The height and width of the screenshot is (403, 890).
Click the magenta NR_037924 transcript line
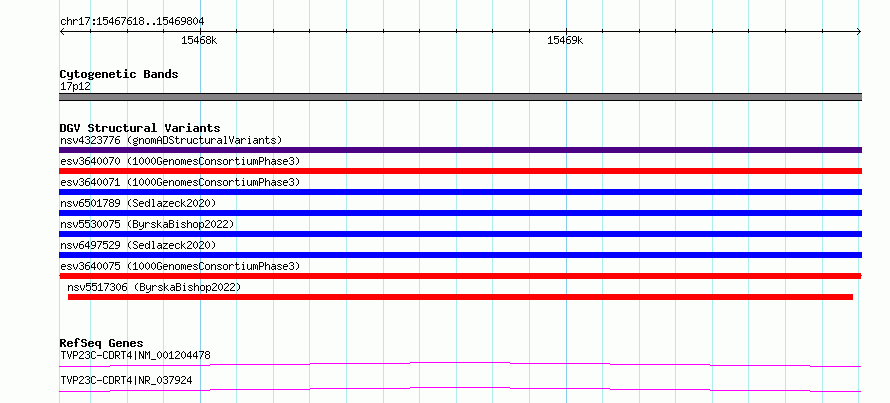pyautogui.click(x=460, y=389)
